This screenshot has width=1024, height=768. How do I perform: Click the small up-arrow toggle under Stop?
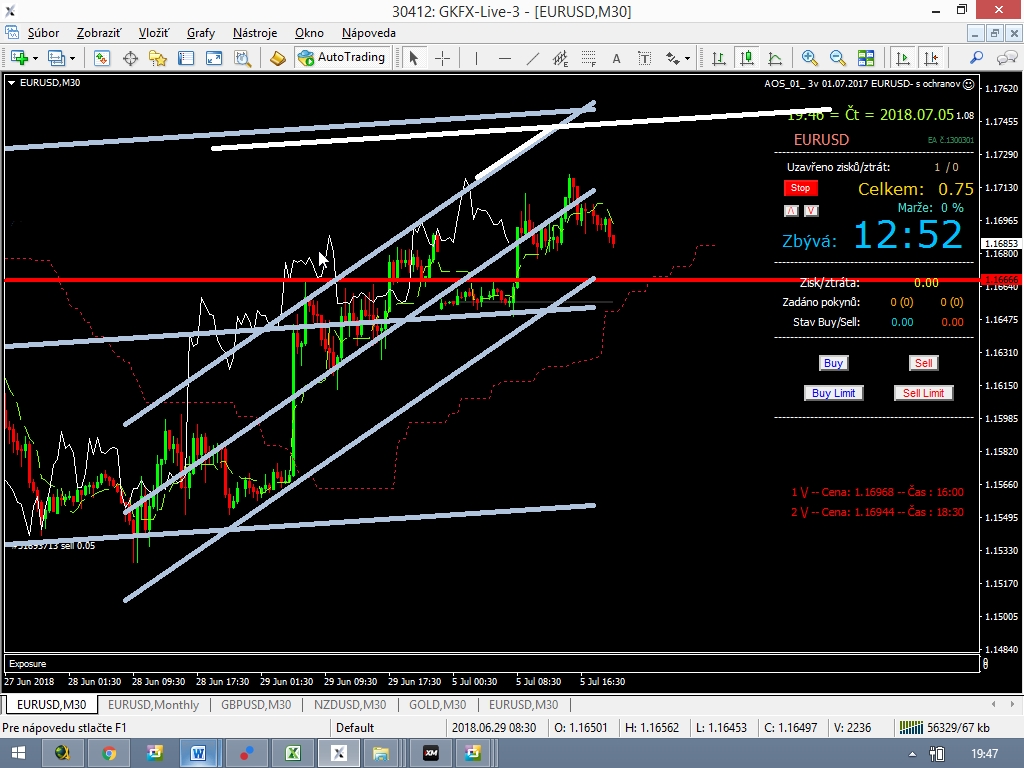coord(792,210)
